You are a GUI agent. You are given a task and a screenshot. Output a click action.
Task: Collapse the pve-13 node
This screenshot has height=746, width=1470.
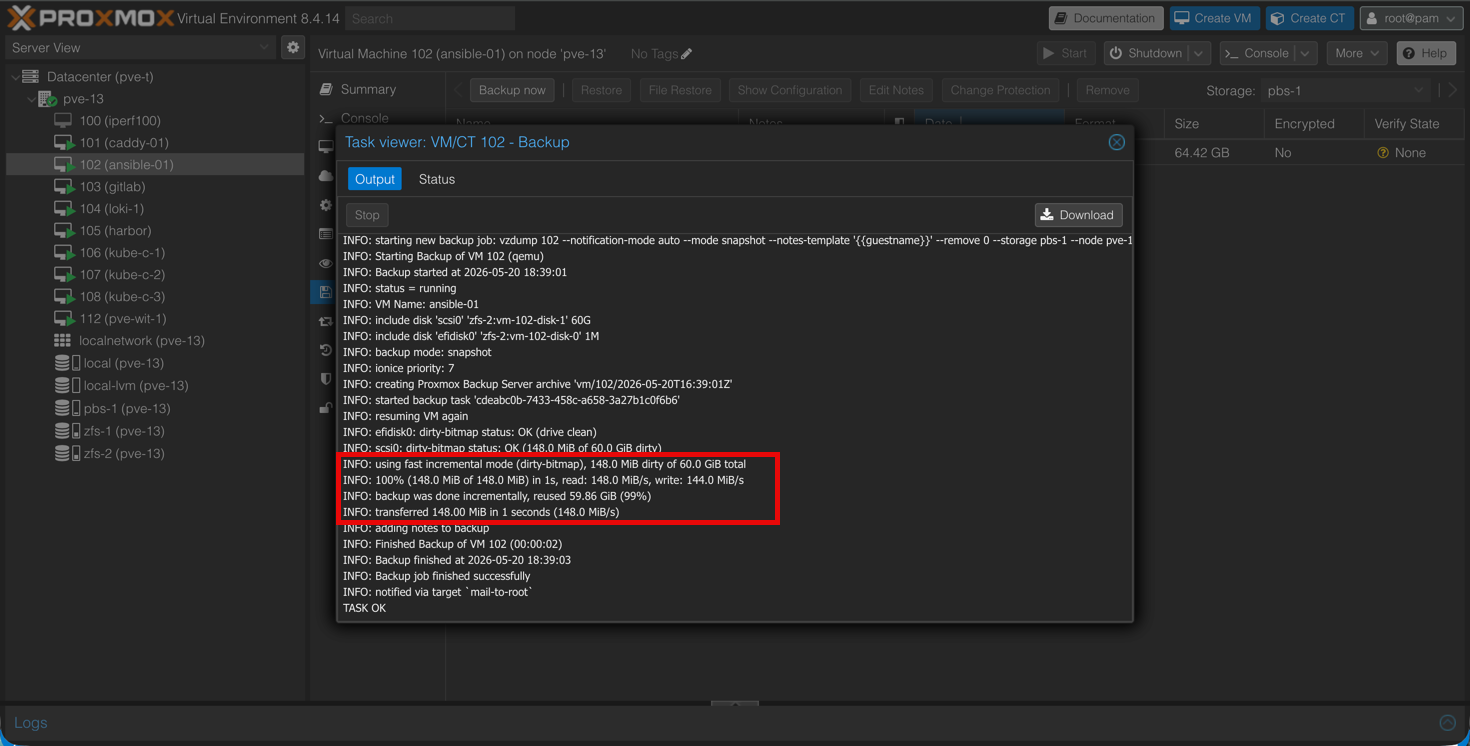[x=30, y=99]
